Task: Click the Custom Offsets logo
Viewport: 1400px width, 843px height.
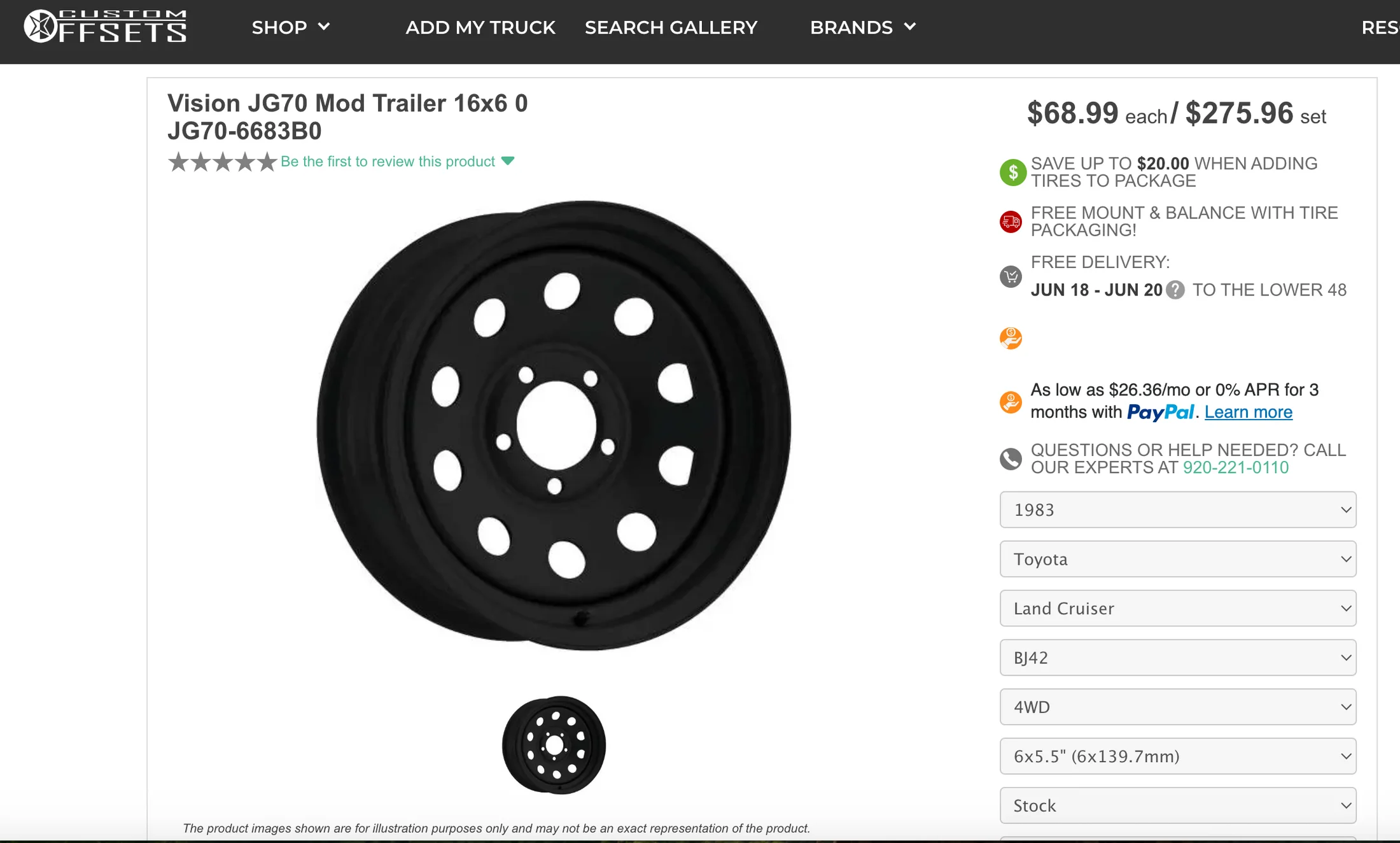Action: point(105,27)
